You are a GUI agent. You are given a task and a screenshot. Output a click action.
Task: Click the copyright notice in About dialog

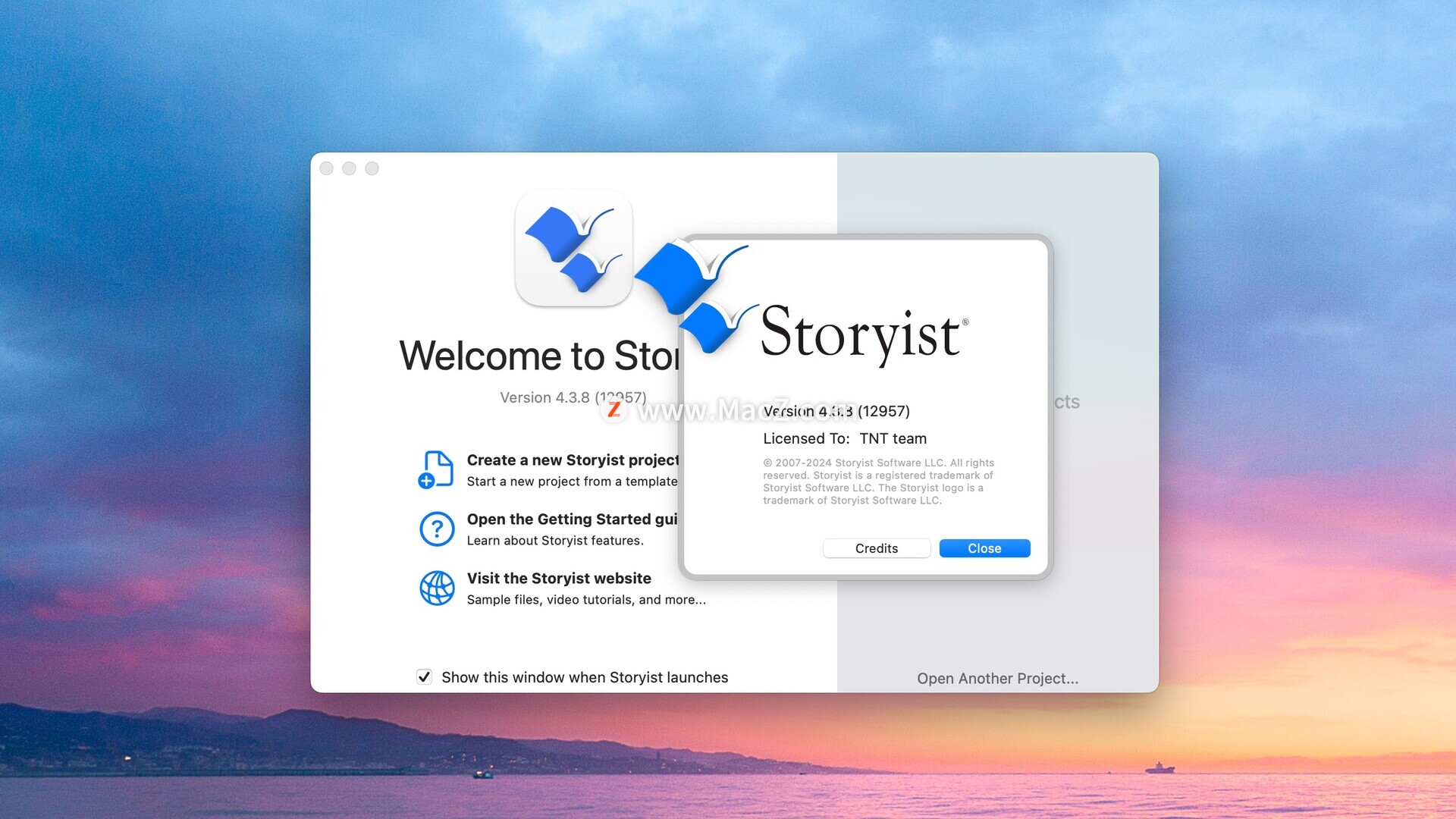pyautogui.click(x=878, y=482)
